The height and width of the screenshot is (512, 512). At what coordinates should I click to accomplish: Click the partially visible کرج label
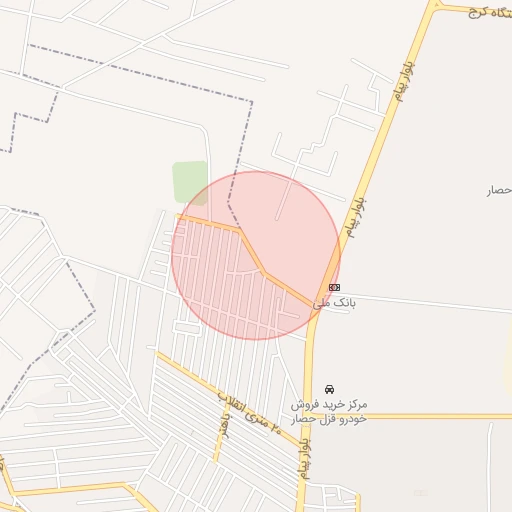(x=490, y=13)
